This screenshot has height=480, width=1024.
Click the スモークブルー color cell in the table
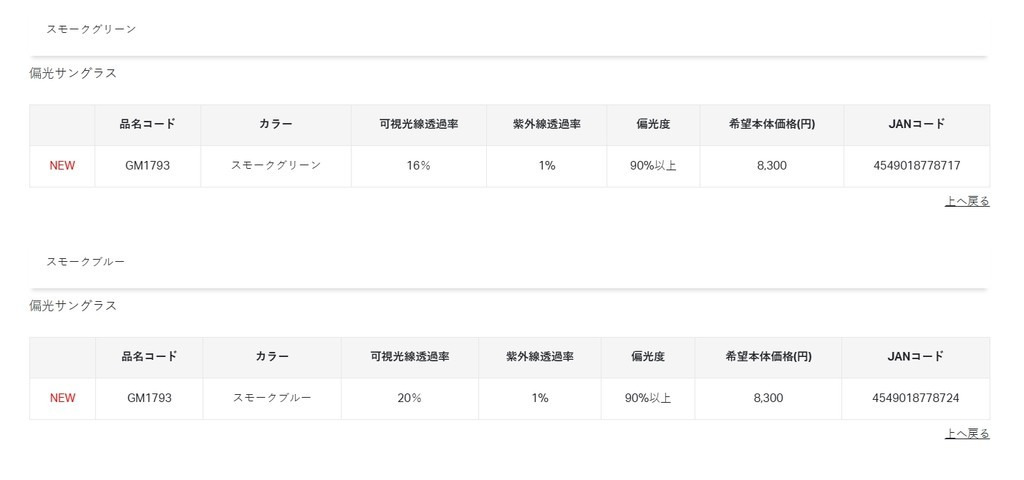click(x=272, y=398)
